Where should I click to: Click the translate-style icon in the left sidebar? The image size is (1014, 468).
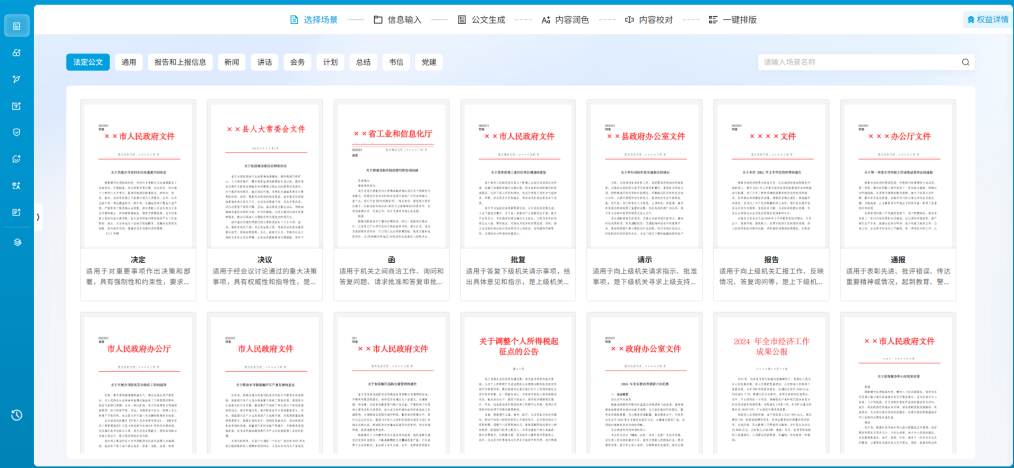[x=17, y=186]
